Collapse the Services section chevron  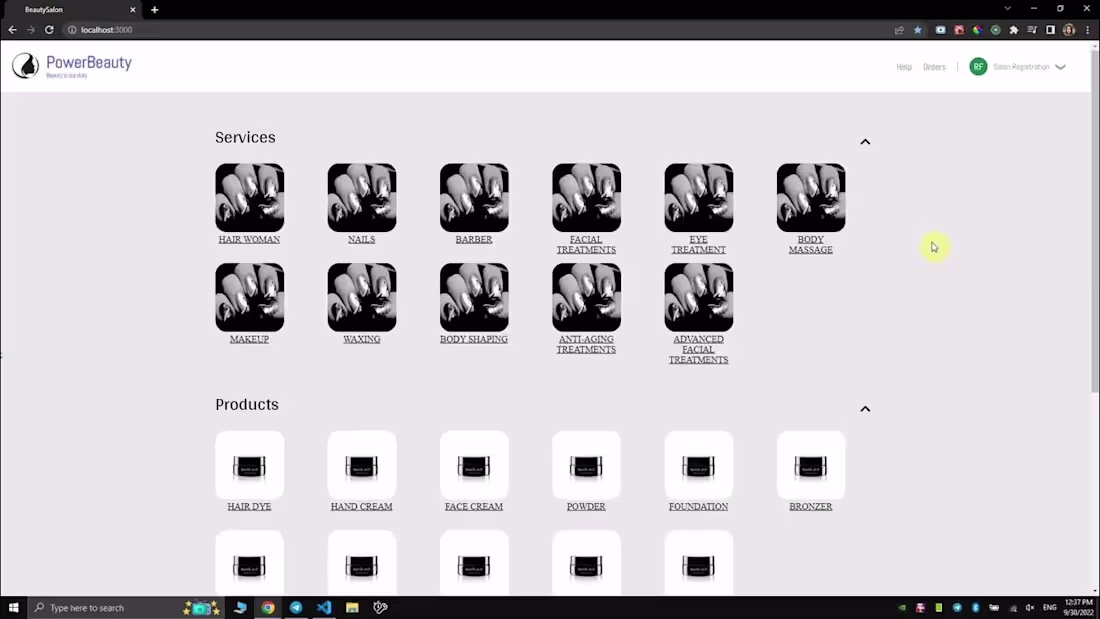[x=865, y=141]
